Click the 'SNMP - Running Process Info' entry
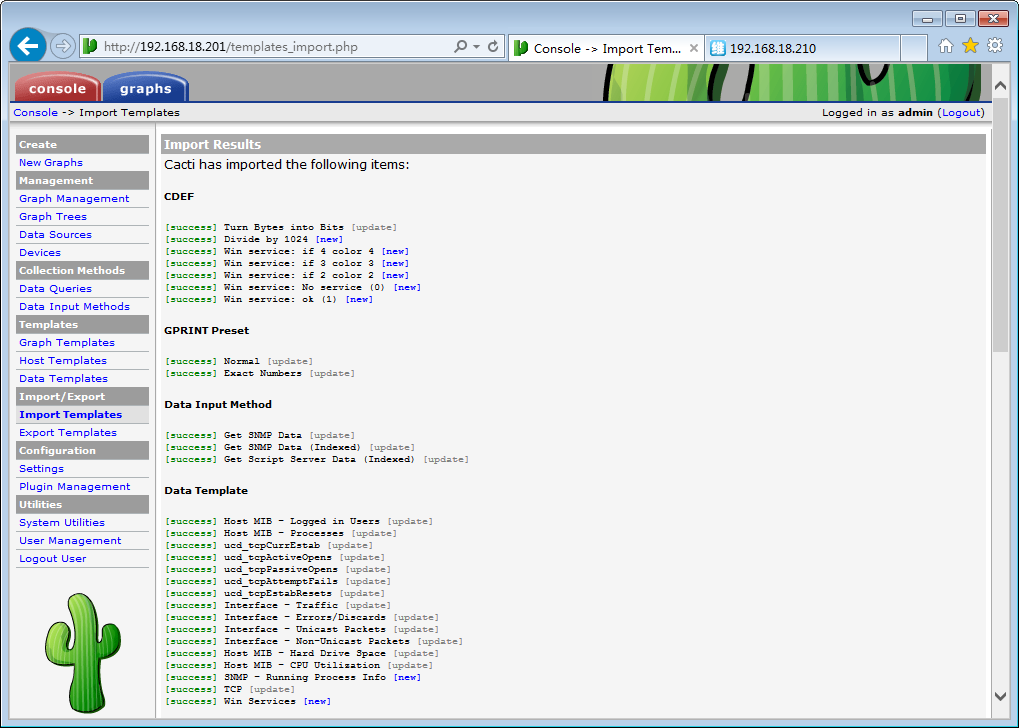 (x=305, y=677)
